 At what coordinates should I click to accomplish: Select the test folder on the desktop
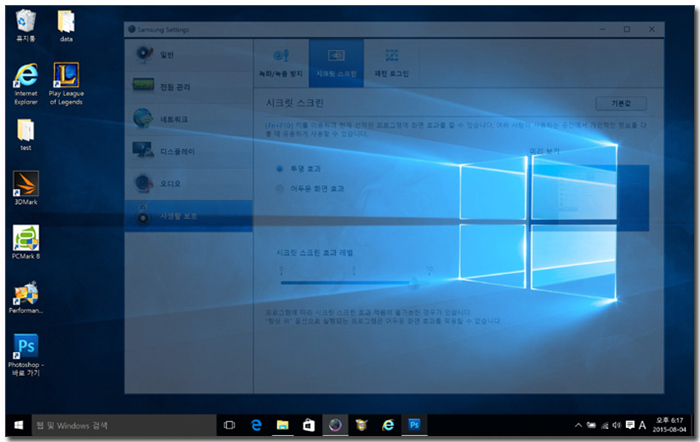(26, 135)
